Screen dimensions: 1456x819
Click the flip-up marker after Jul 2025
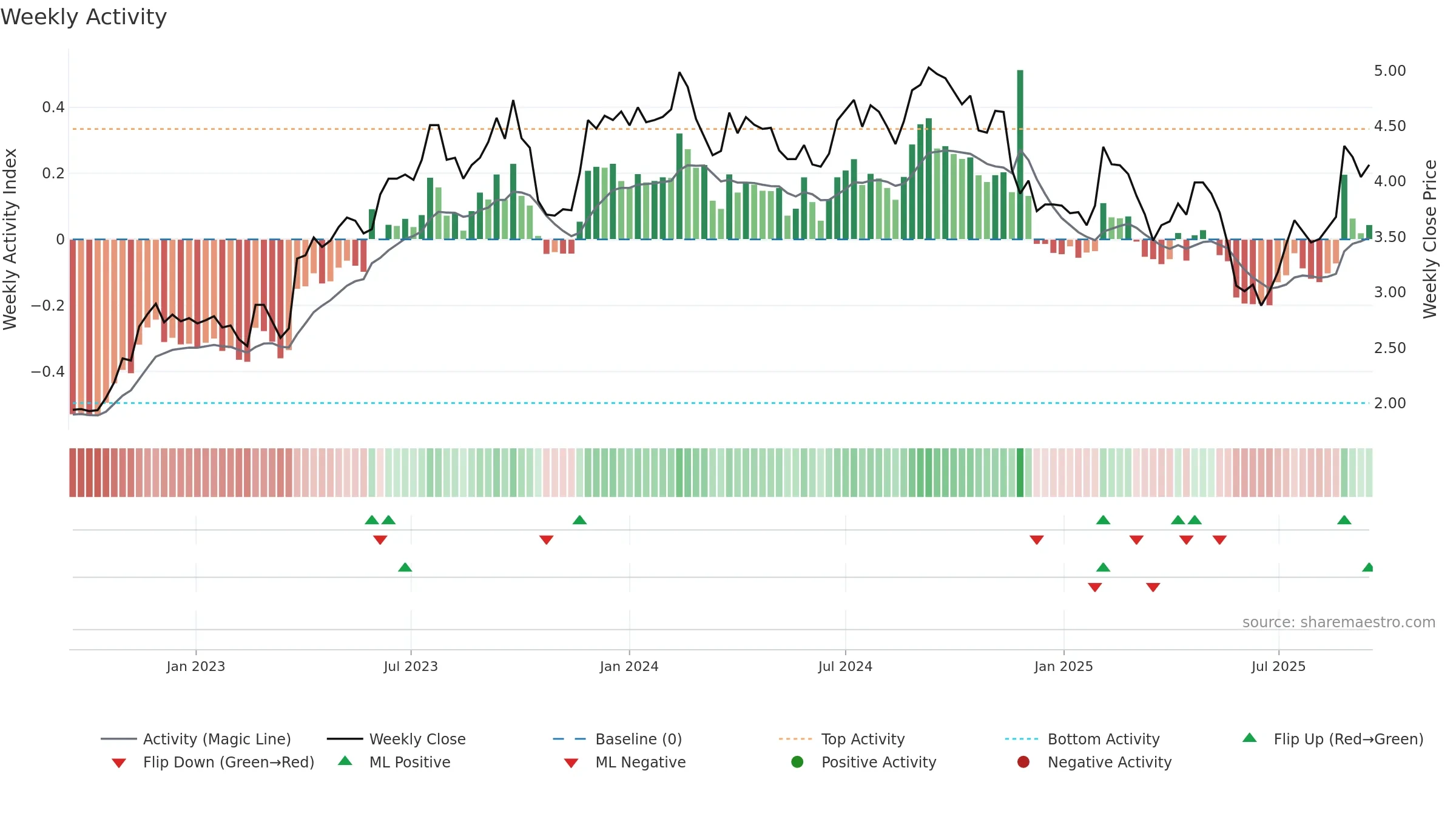click(1344, 520)
